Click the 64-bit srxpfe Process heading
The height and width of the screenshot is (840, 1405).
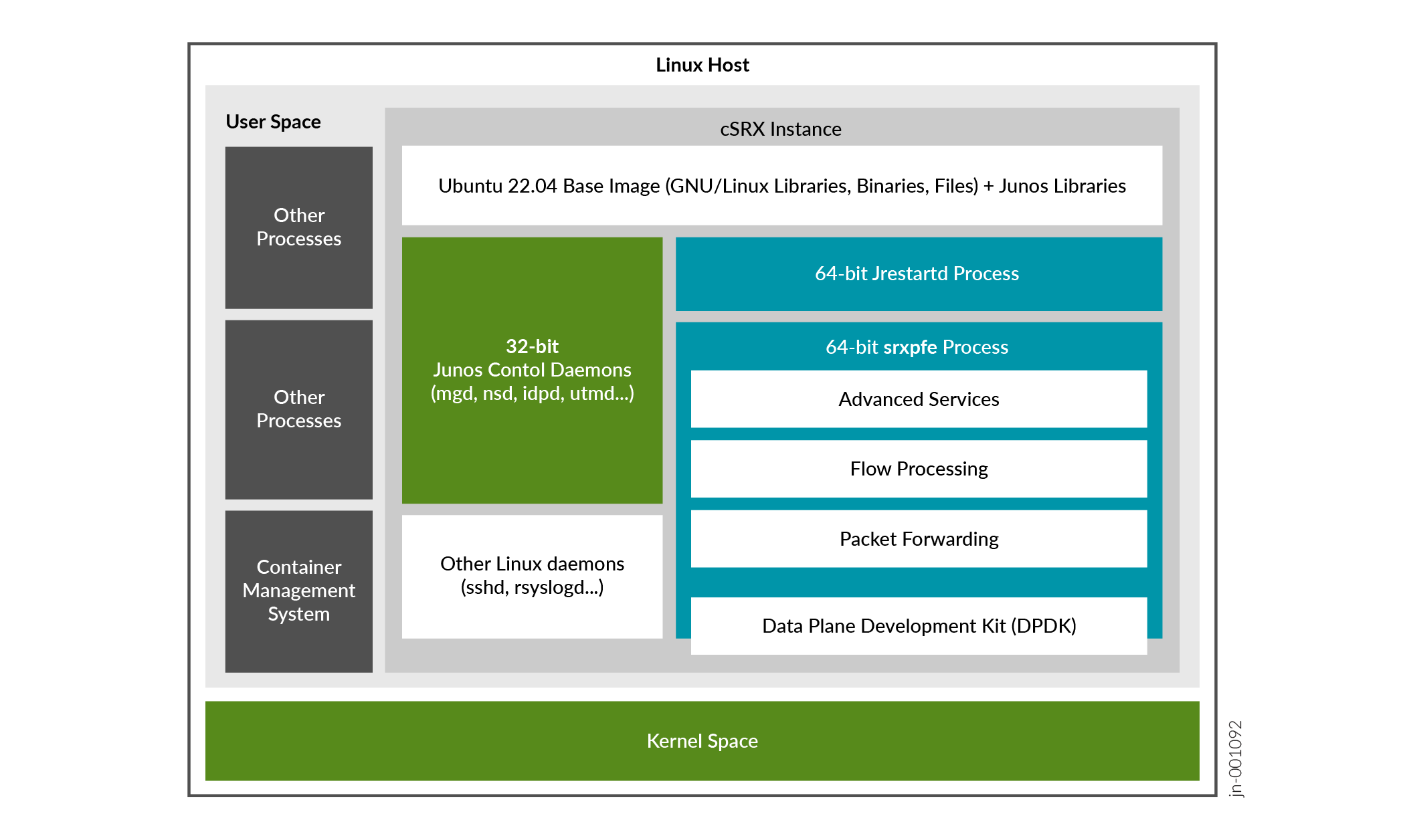917,346
